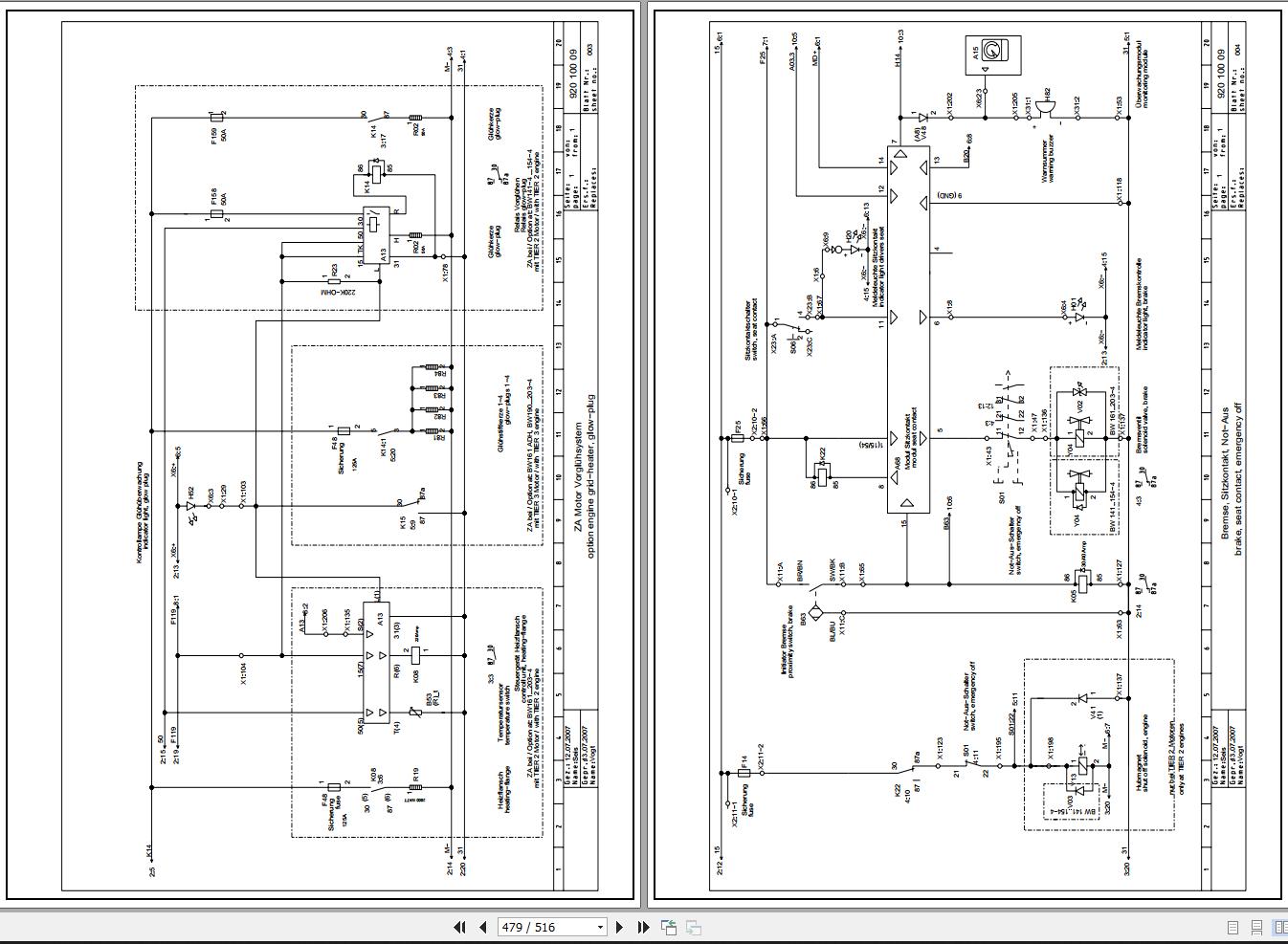Click the A15 monitoring module symbol
The width and height of the screenshot is (1288, 944).
[992, 55]
